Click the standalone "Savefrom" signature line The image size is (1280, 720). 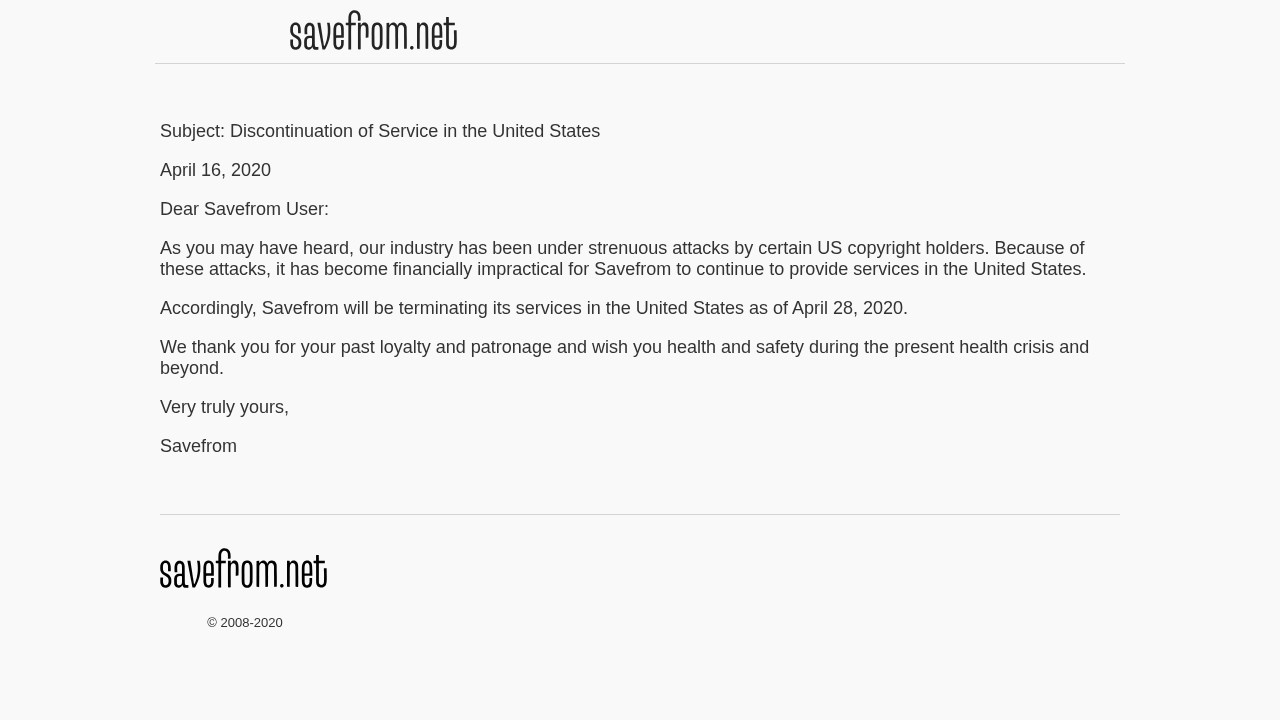coord(198,446)
